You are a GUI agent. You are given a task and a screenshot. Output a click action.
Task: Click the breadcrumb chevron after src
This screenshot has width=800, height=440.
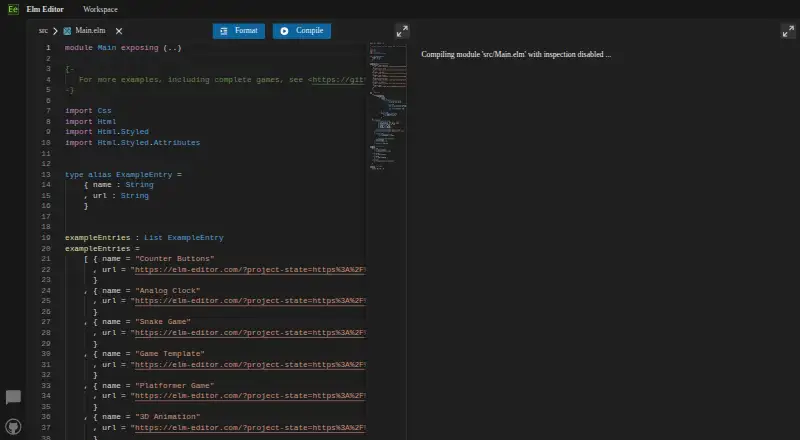click(55, 31)
